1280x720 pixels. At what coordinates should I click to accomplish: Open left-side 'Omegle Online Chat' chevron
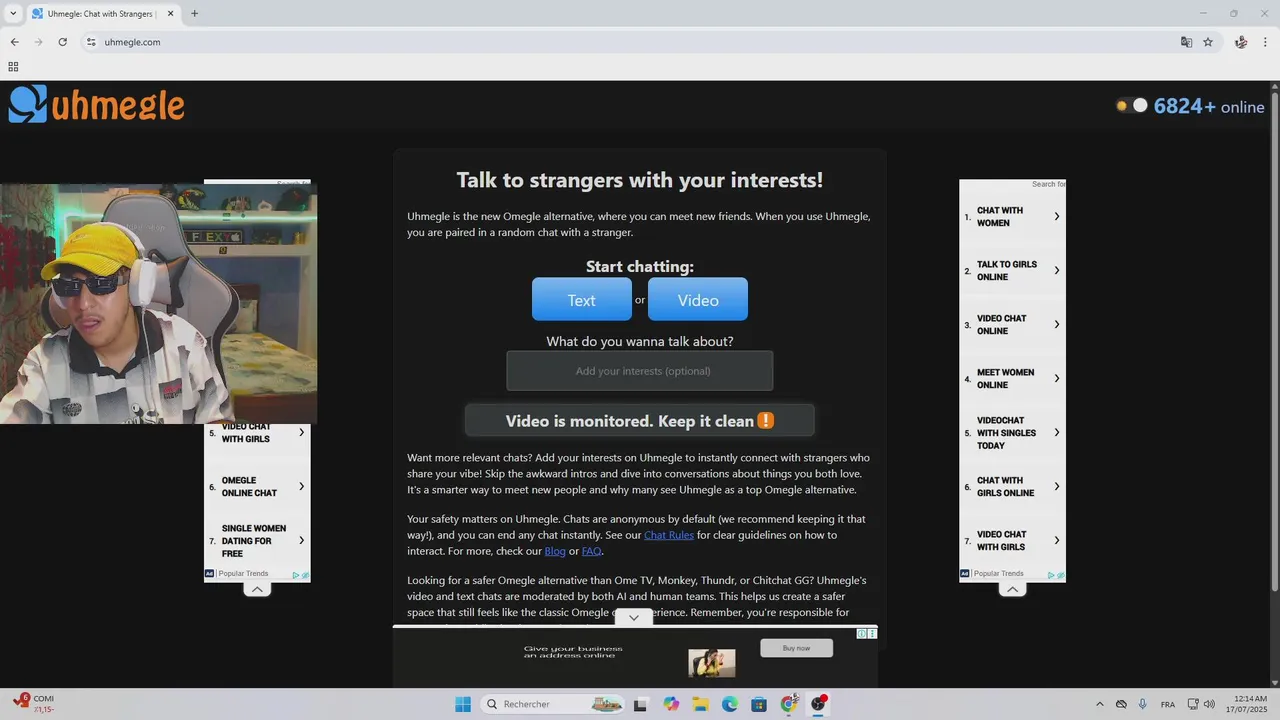point(302,487)
